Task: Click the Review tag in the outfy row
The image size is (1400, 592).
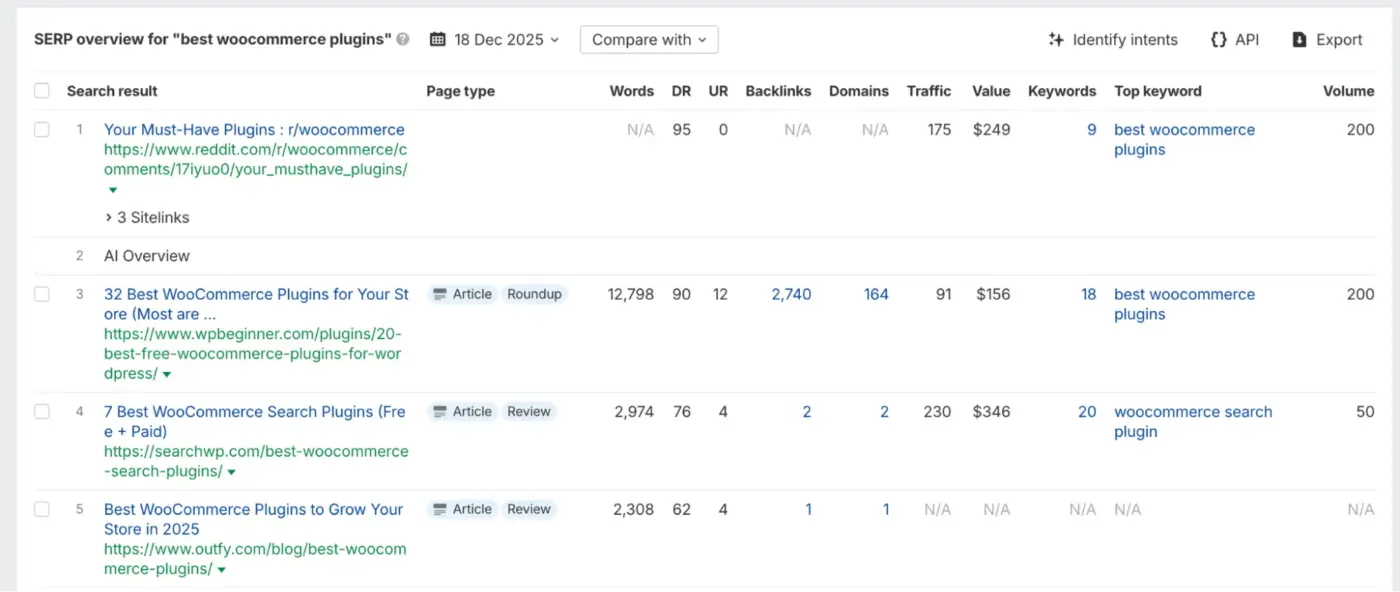Action: pyautogui.click(x=529, y=509)
